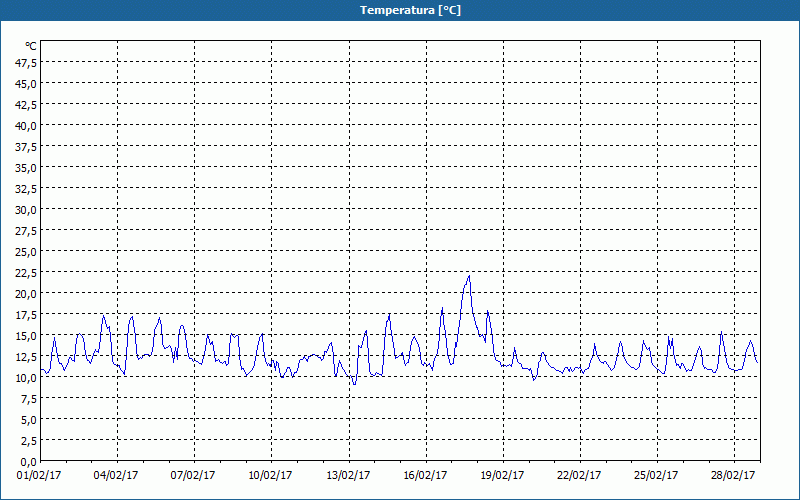Select the 0,0 y-axis label
The image size is (800, 500).
tap(29, 462)
